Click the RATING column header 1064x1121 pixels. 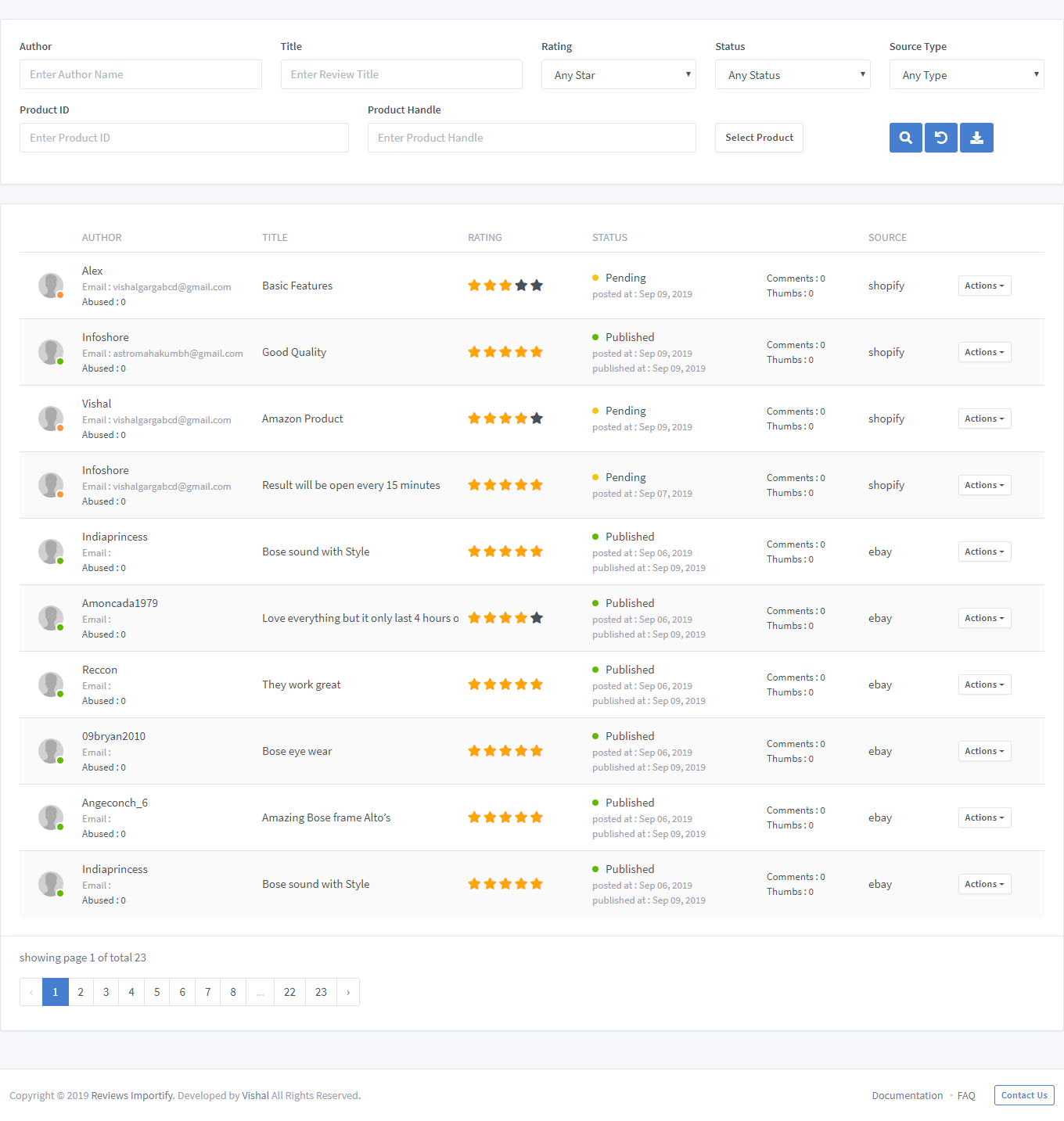point(485,237)
